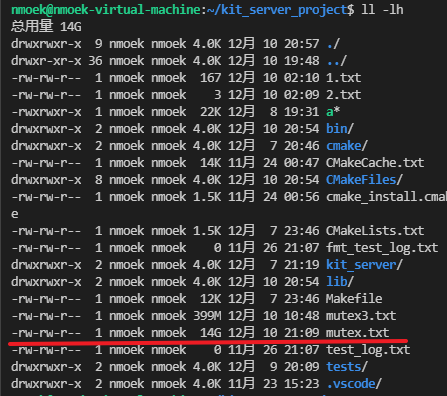Click the nmoek@nmoek-virtual-machine prompt text
447x396 pixels.
[x=106, y=9]
